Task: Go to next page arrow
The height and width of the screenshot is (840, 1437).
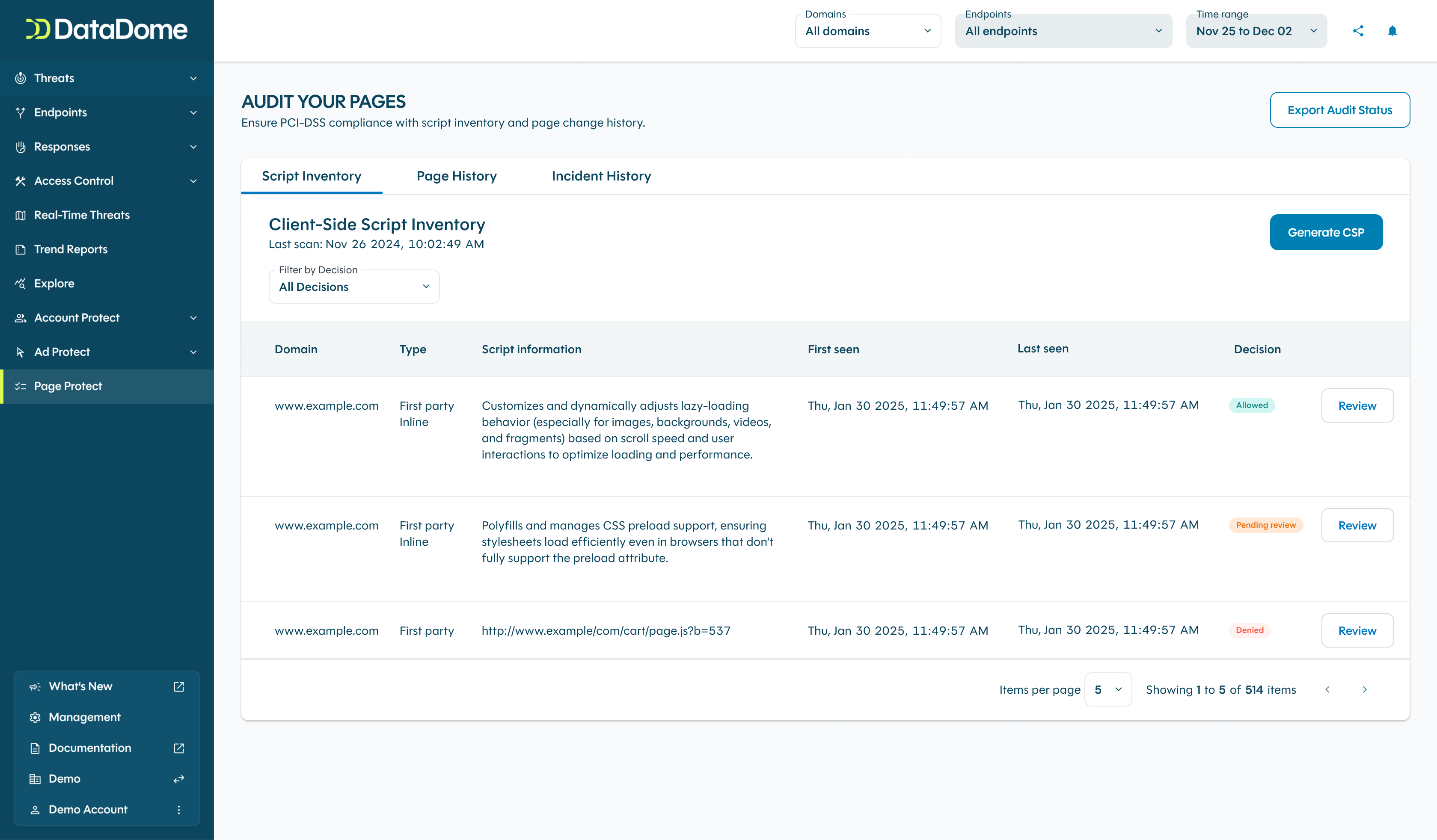Action: click(1365, 689)
